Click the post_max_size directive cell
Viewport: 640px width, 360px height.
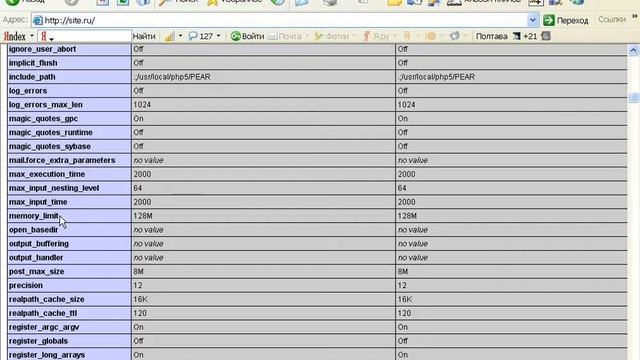pyautogui.click(x=69, y=271)
